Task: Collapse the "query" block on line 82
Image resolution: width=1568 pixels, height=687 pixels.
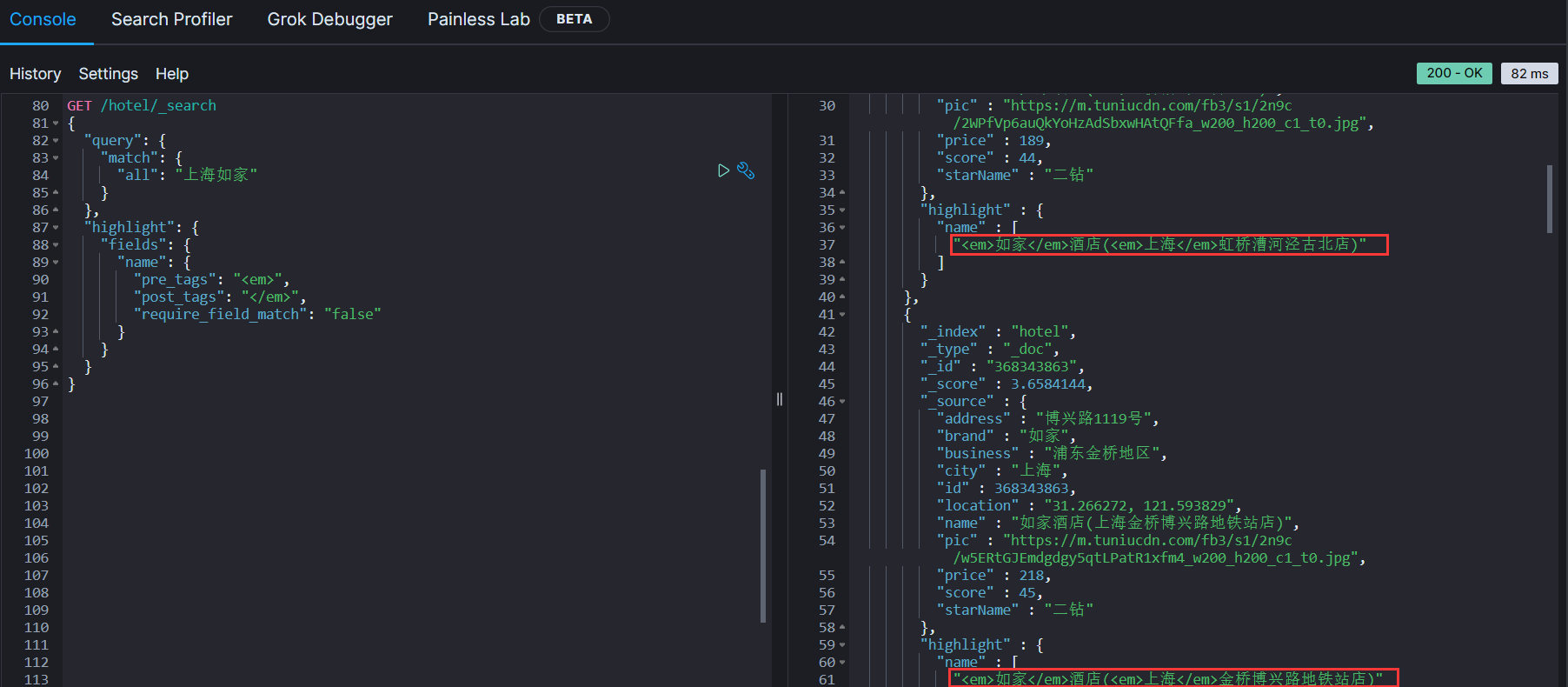Action: (56, 141)
